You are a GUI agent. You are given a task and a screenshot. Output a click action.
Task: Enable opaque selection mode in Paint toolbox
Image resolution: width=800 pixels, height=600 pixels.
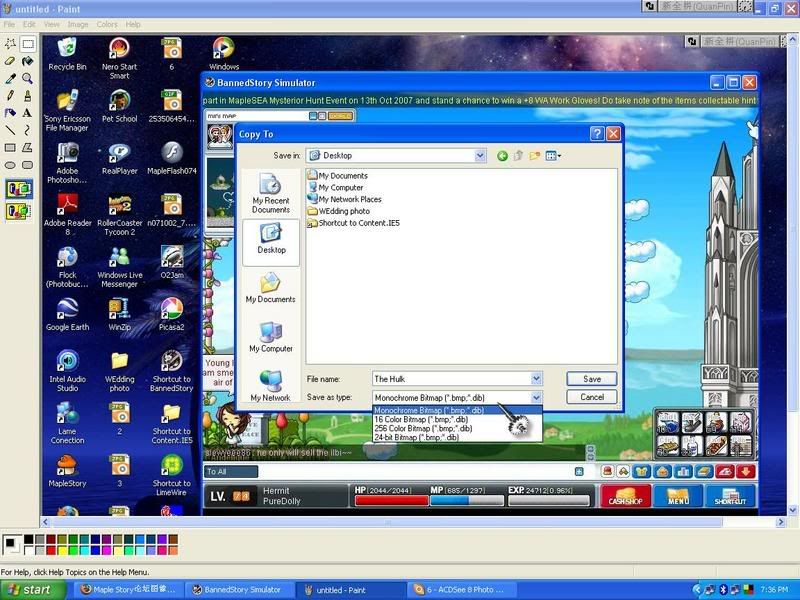click(19, 189)
